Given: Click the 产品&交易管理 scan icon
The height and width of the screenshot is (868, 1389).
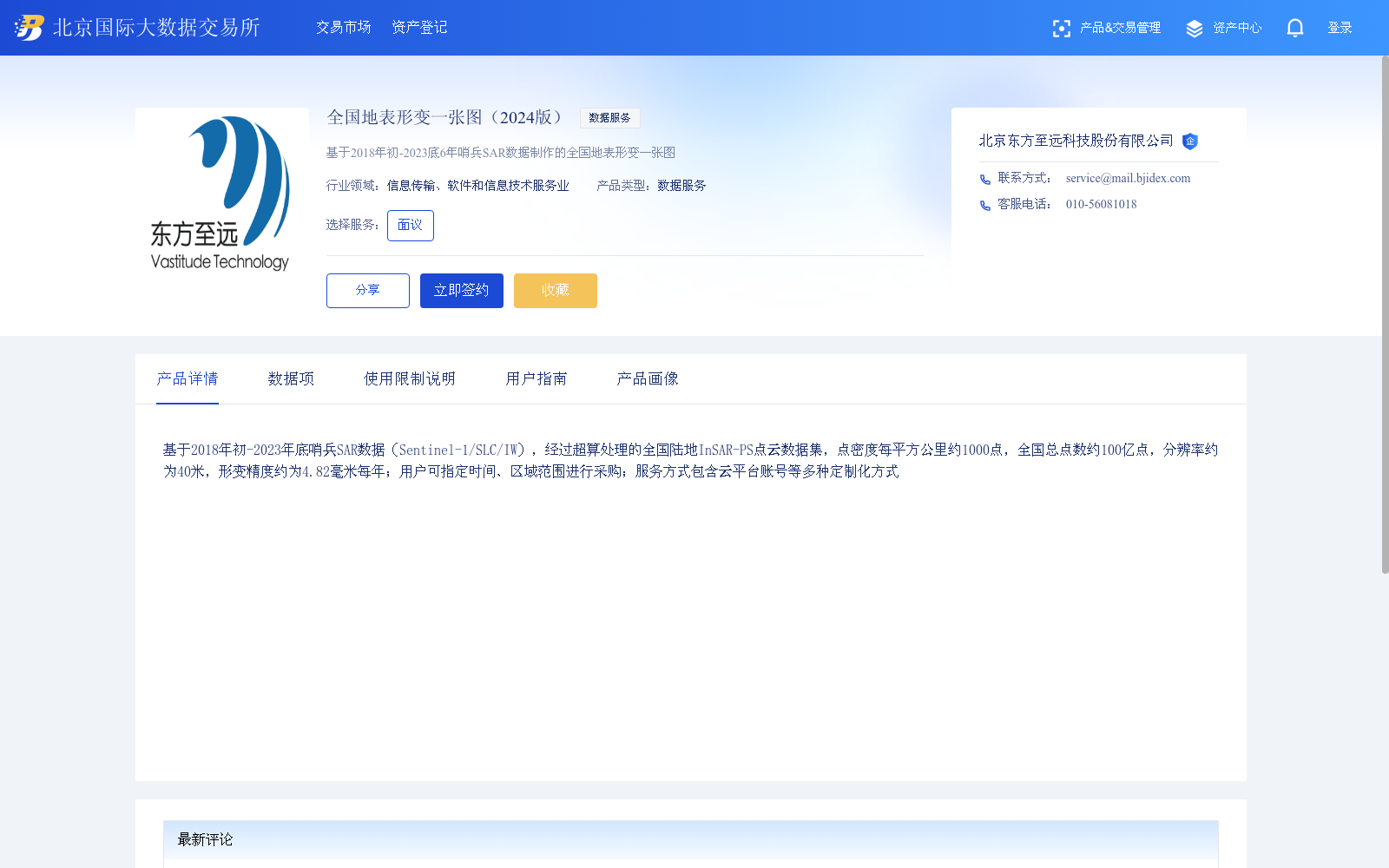Looking at the screenshot, I should pyautogui.click(x=1061, y=29).
